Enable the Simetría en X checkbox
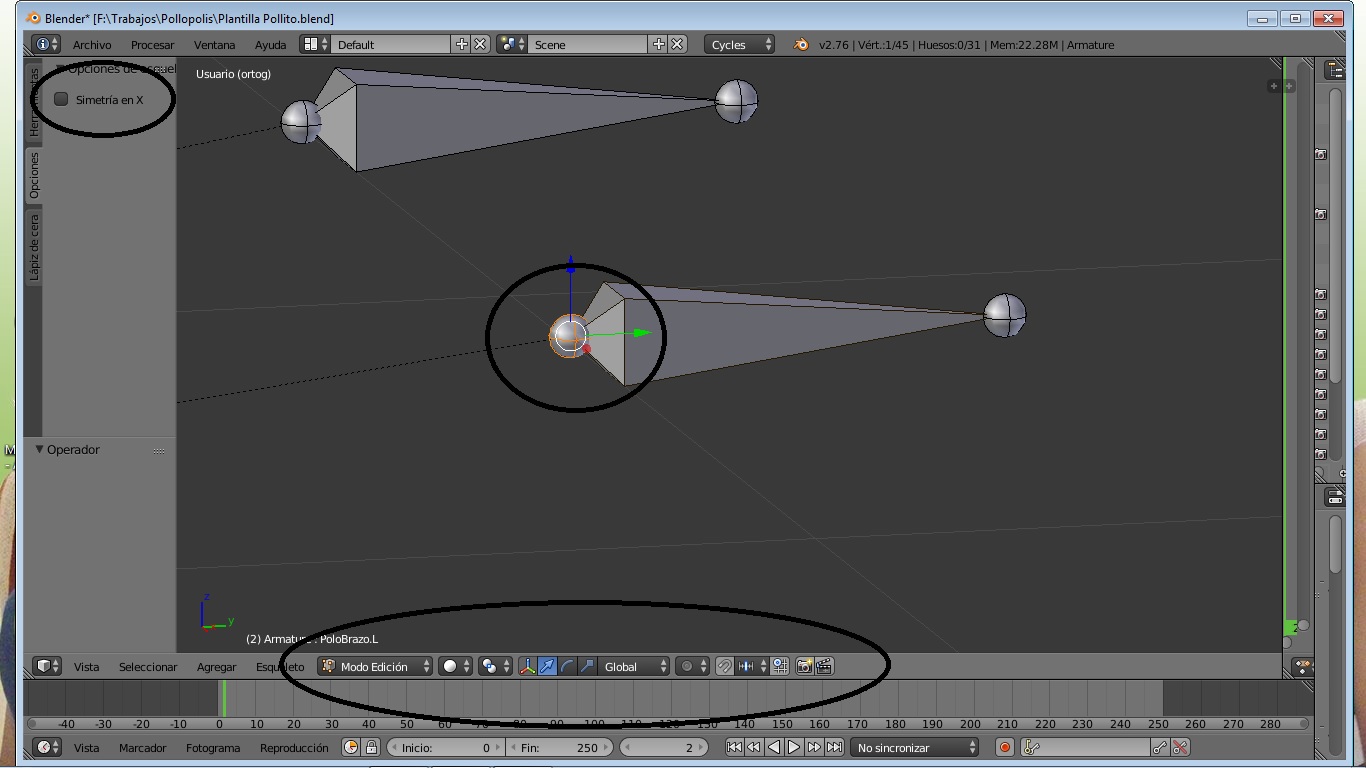The image size is (1366, 768). click(x=62, y=99)
